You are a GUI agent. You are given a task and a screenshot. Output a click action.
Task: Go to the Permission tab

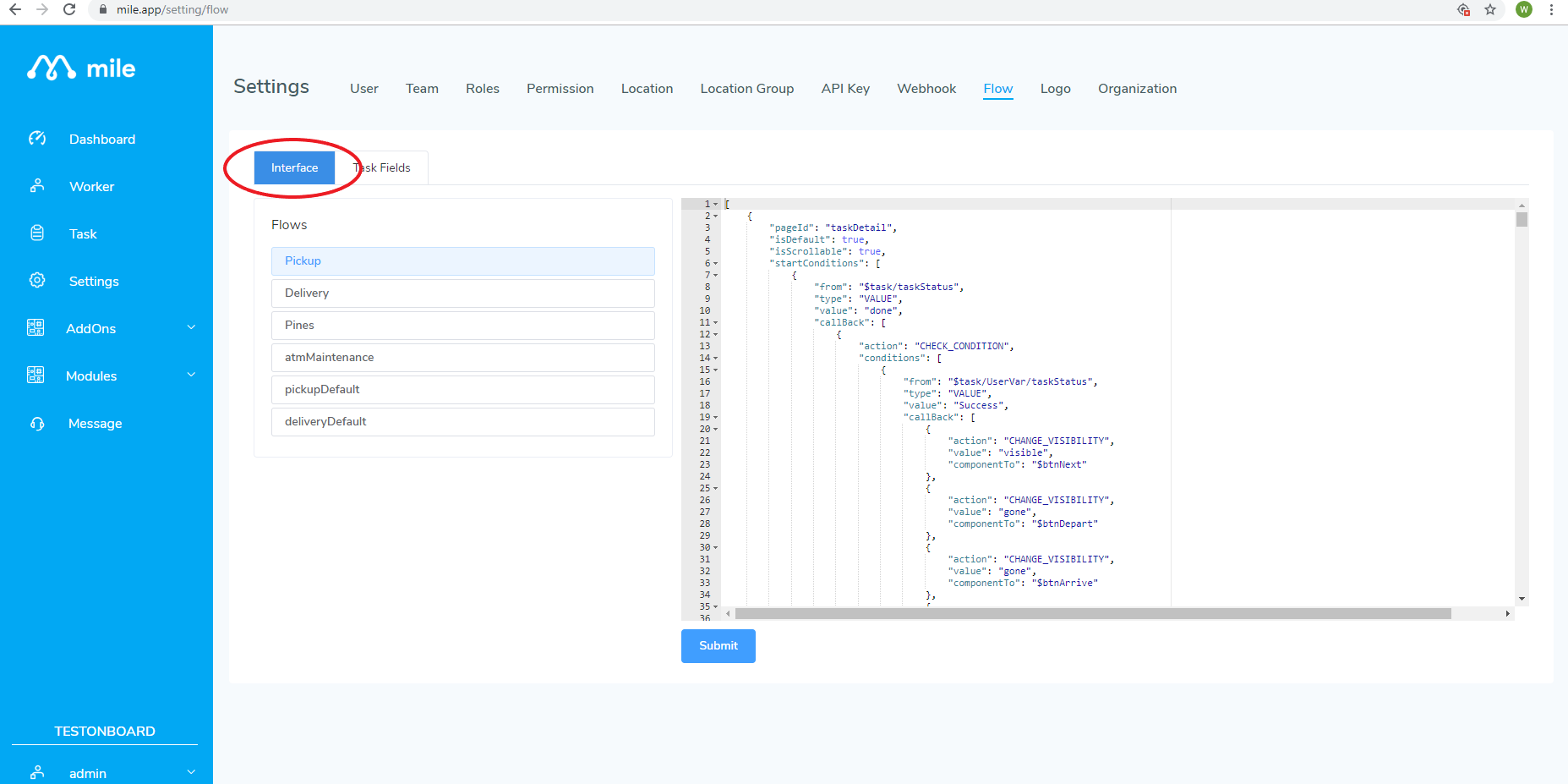coord(560,89)
